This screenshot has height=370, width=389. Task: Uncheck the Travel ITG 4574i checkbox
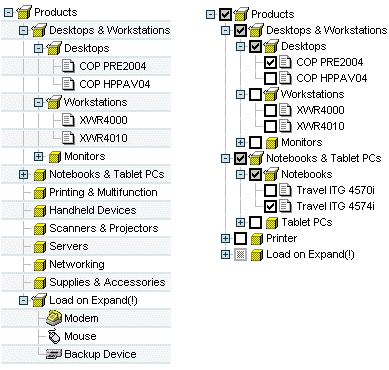click(270, 206)
